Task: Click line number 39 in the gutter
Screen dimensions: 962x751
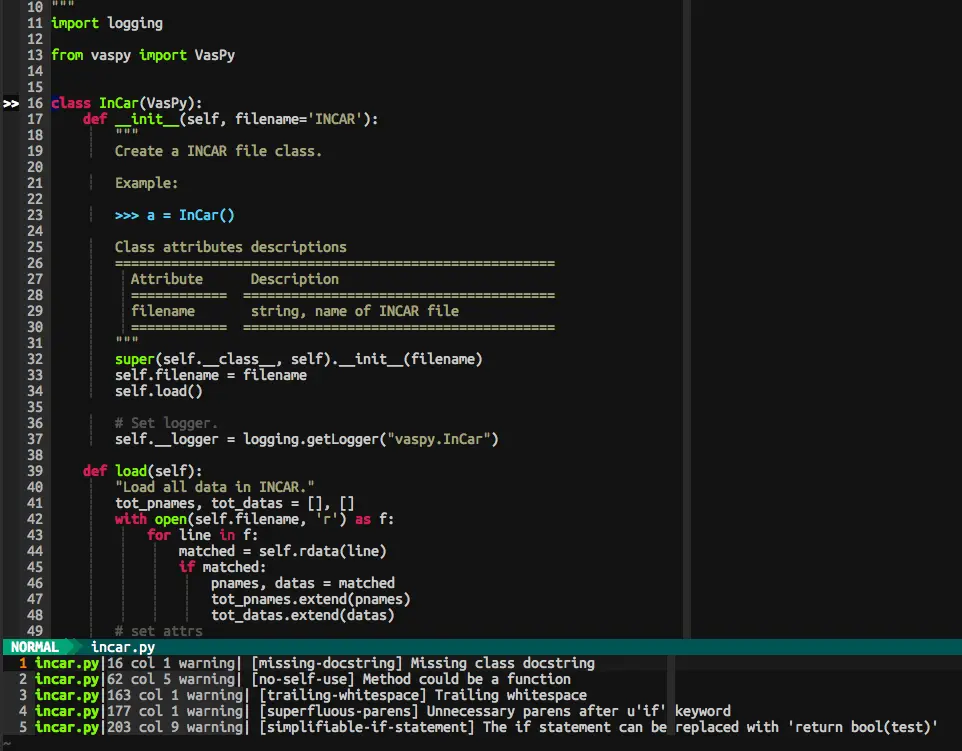Action: pyautogui.click(x=35, y=471)
